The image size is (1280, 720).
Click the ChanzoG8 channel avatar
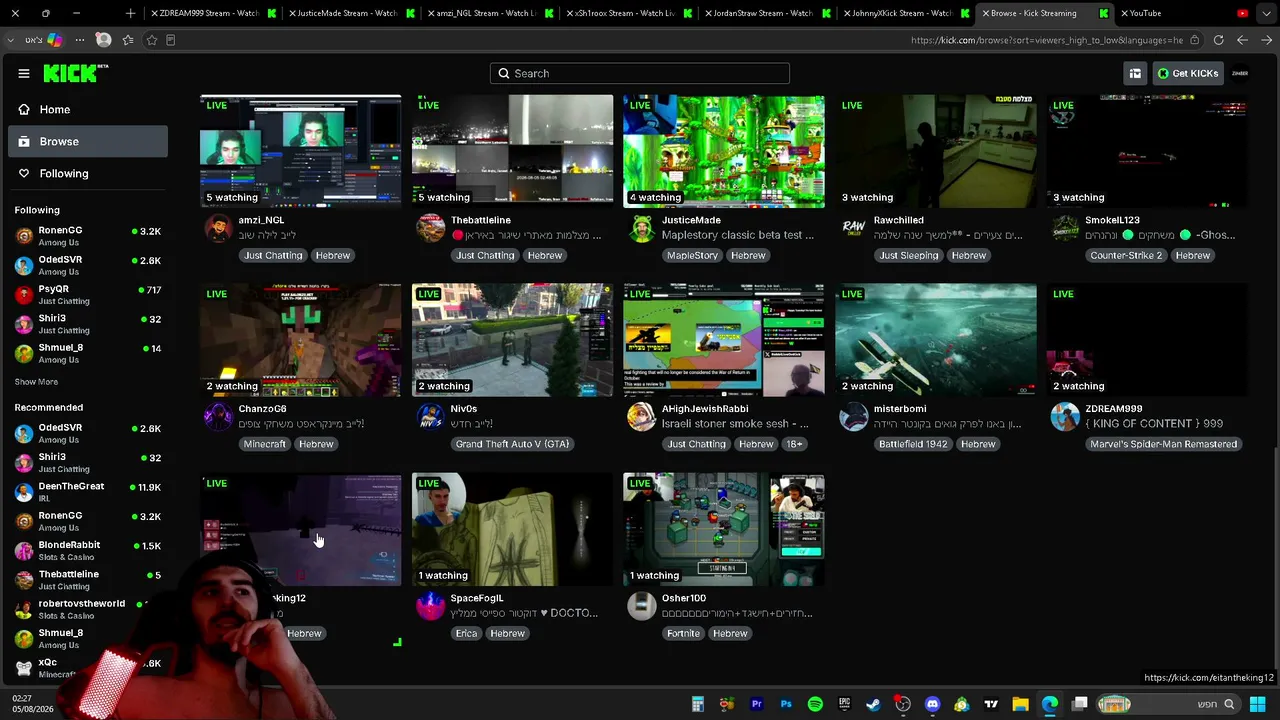218,417
